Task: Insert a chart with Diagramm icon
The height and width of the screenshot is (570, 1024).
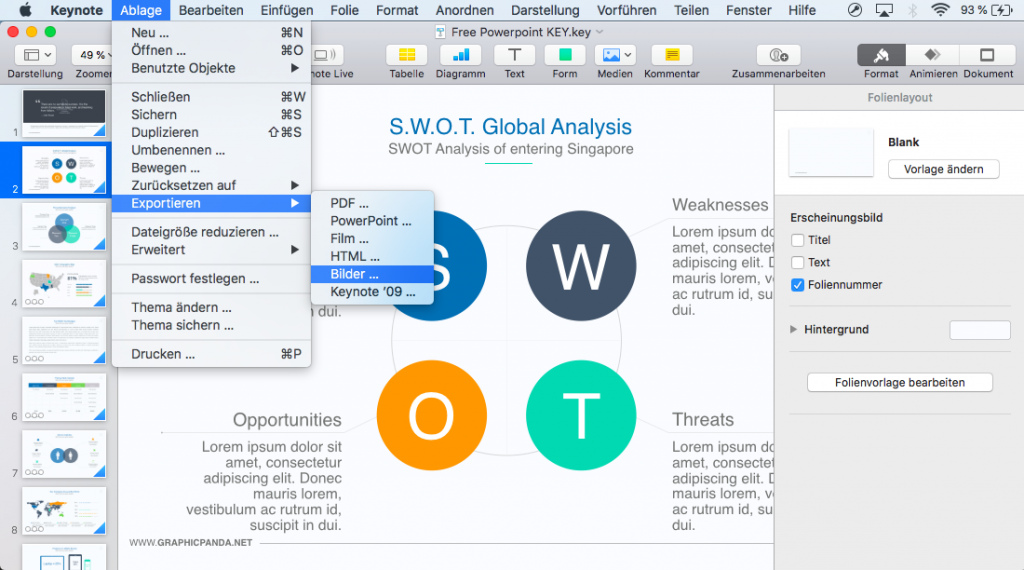Action: [x=460, y=55]
